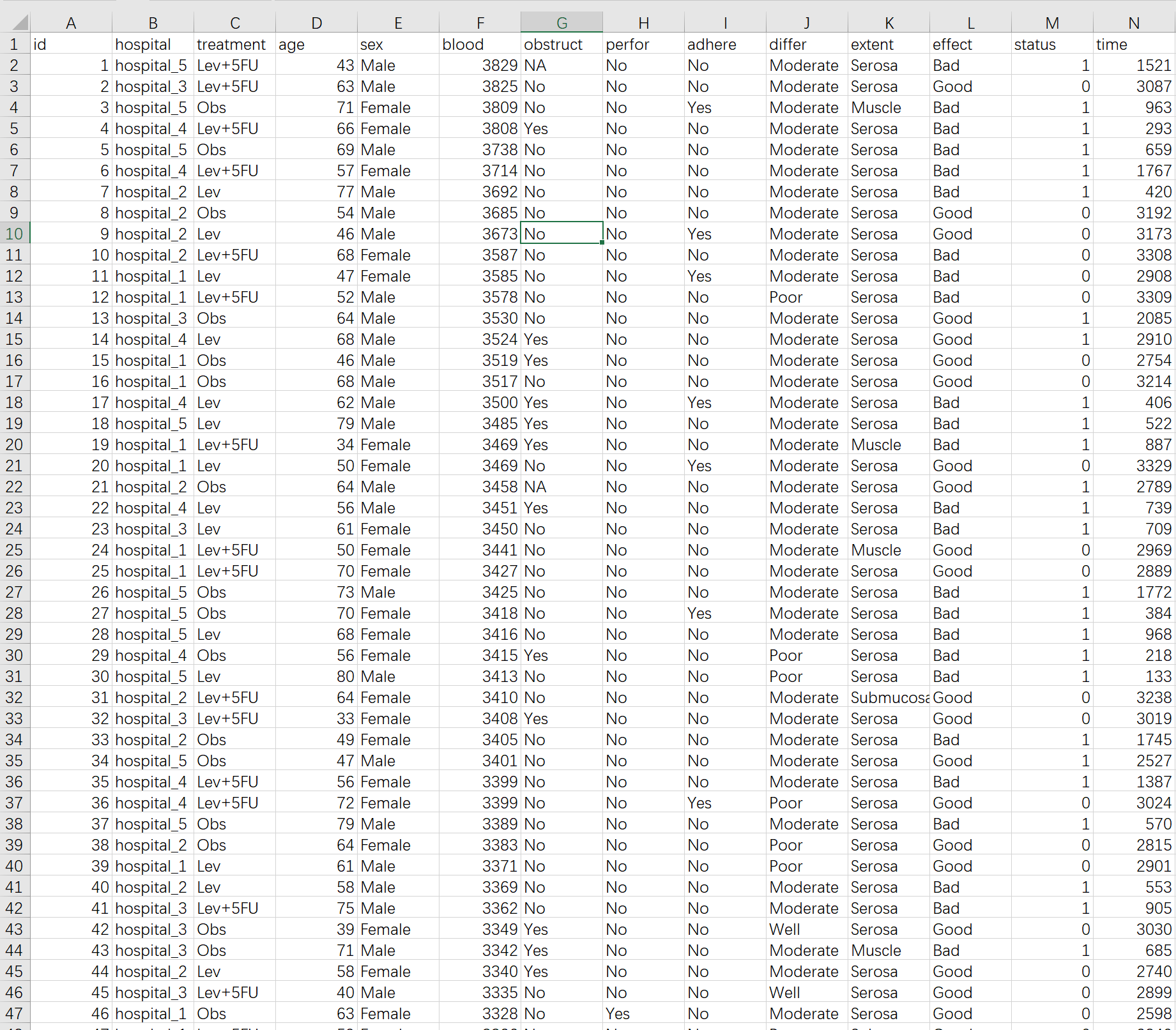
Task: Select column L header
Action: 970,23
